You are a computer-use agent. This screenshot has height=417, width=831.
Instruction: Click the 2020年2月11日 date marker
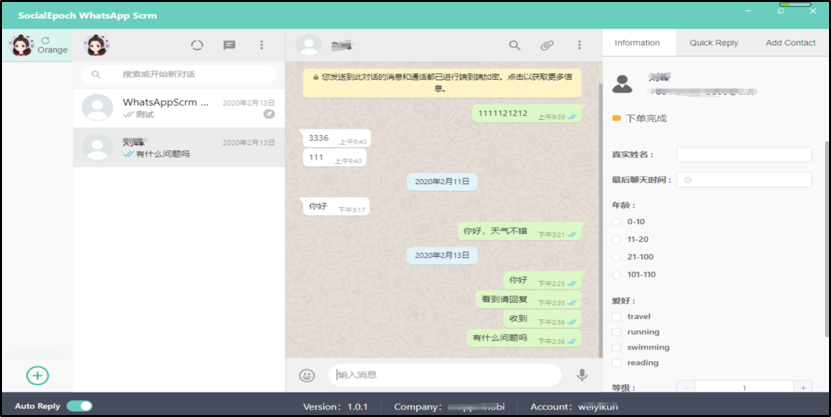442,182
